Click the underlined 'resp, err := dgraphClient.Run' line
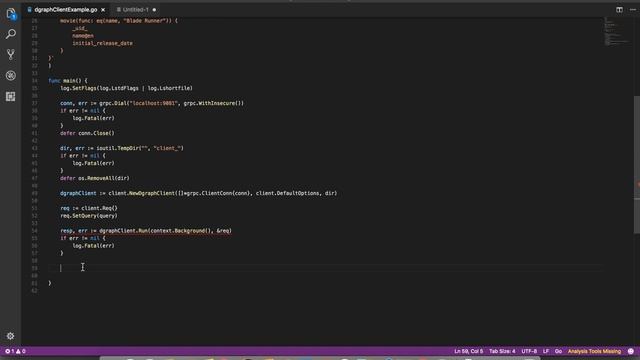 coord(146,231)
